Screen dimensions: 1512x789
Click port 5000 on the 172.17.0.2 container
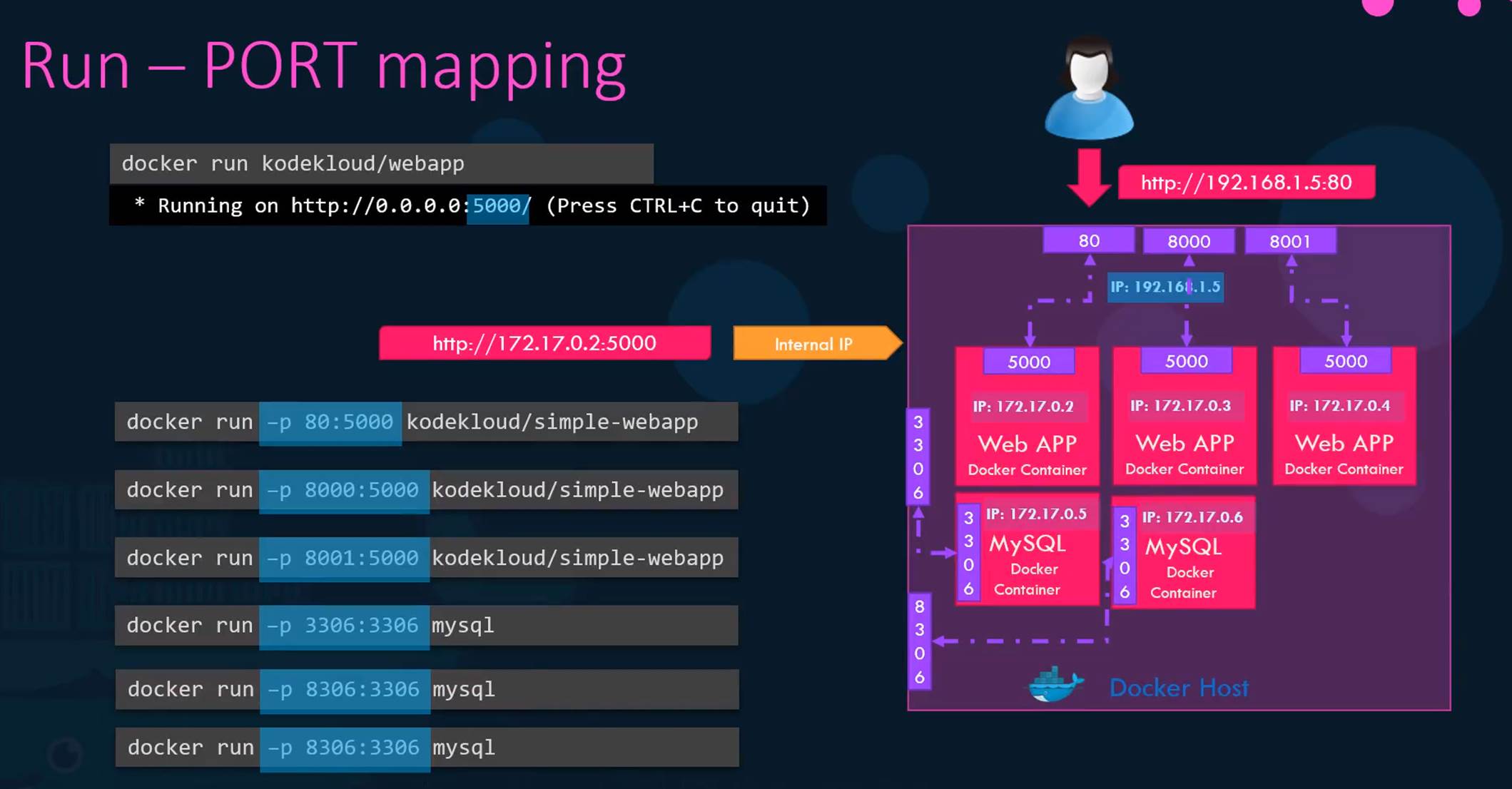[1029, 362]
